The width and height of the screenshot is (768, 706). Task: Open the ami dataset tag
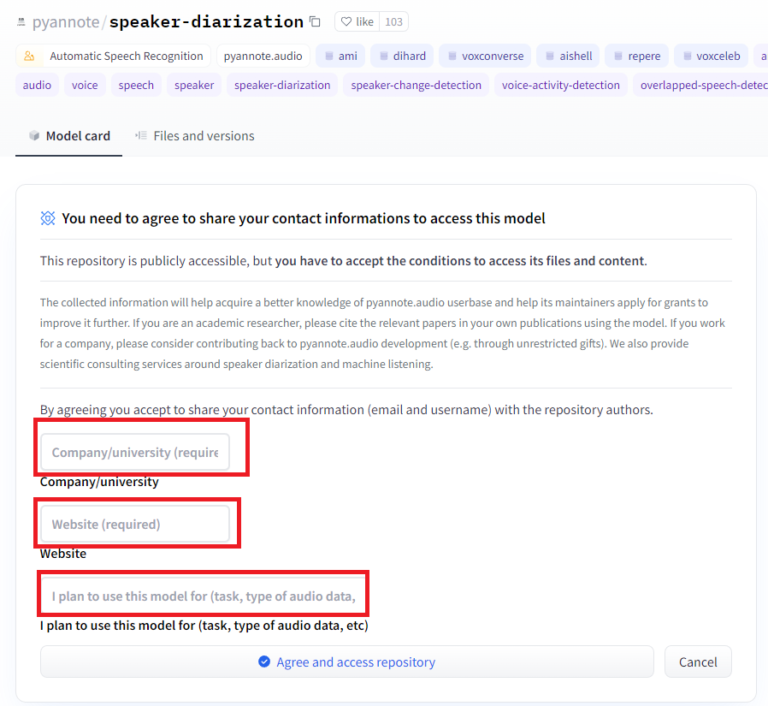[340, 56]
